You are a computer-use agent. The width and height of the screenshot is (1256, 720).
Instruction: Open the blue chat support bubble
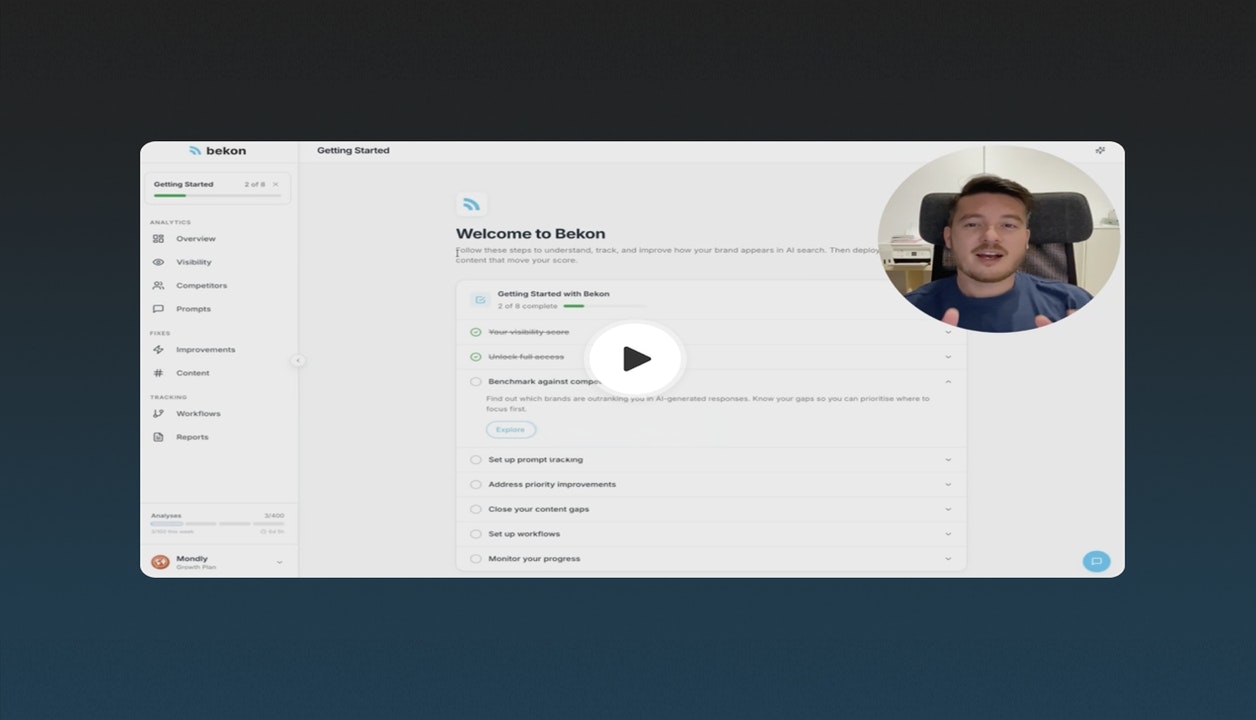pyautogui.click(x=1096, y=561)
